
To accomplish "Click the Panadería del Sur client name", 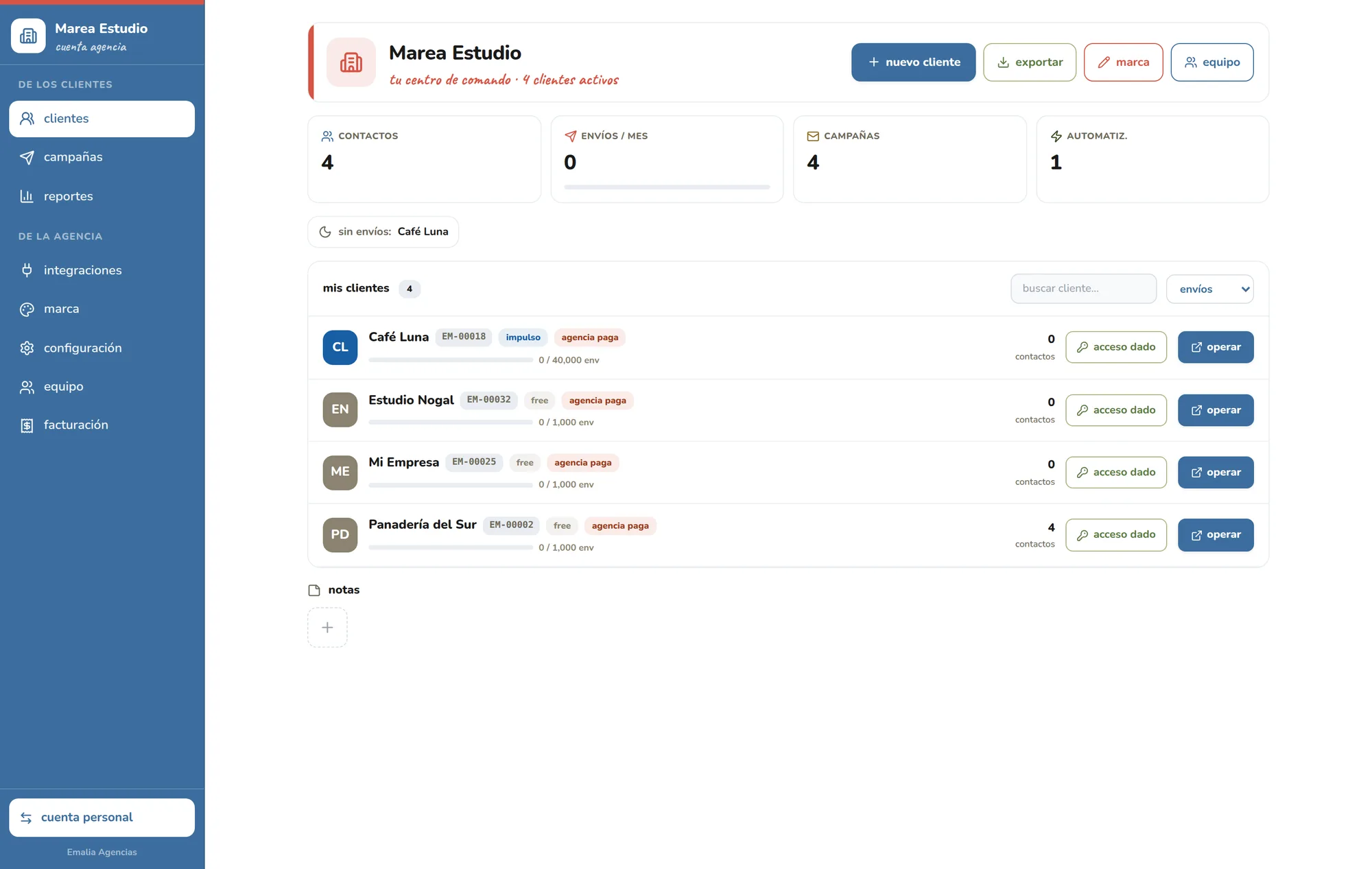I will coord(423,525).
